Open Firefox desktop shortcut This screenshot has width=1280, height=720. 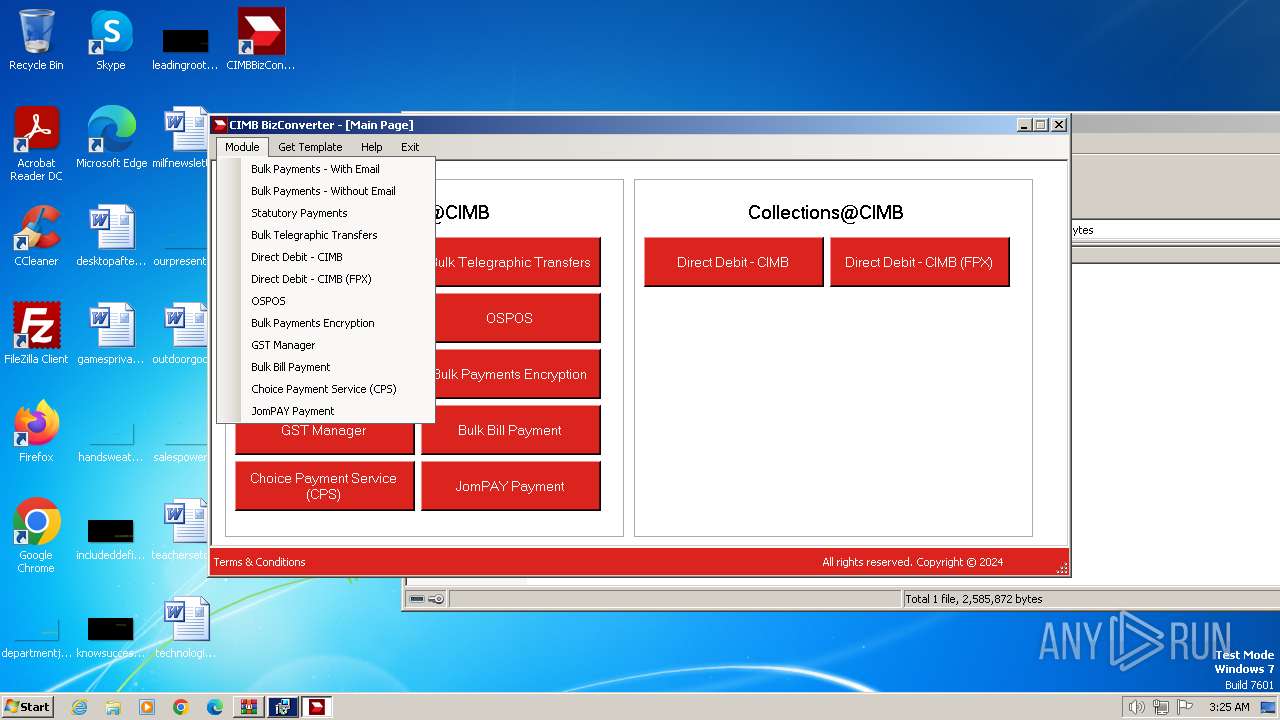[x=36, y=431]
